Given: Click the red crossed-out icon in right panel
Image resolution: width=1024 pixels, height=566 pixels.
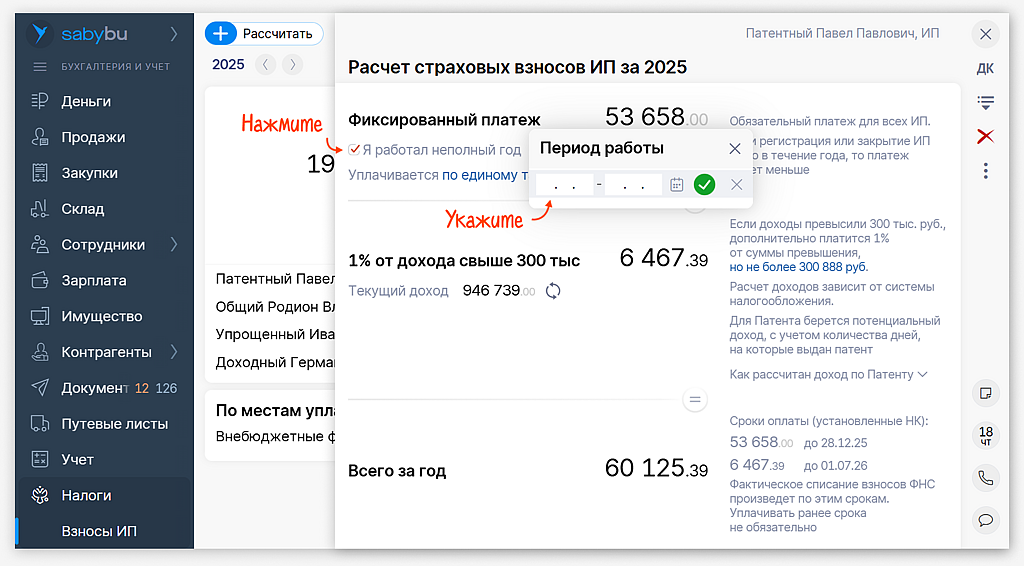Looking at the screenshot, I should pyautogui.click(x=985, y=136).
